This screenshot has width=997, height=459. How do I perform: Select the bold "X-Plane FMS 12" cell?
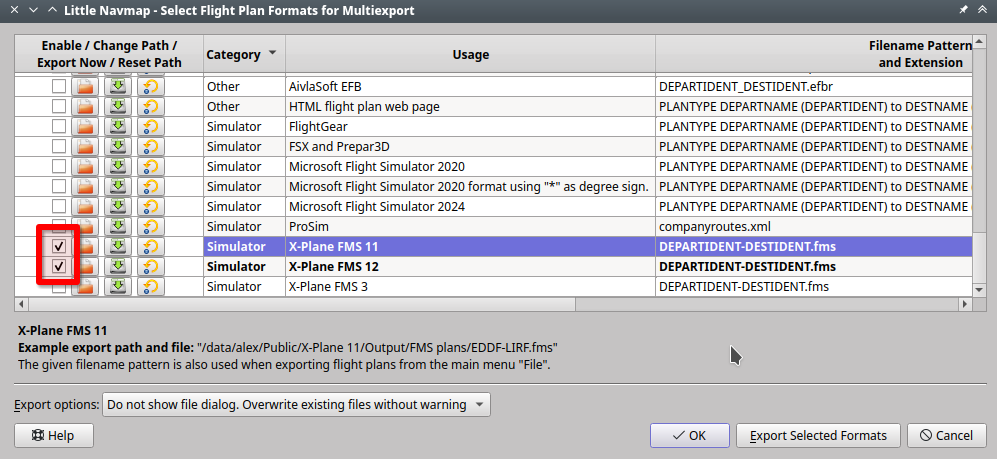point(471,266)
